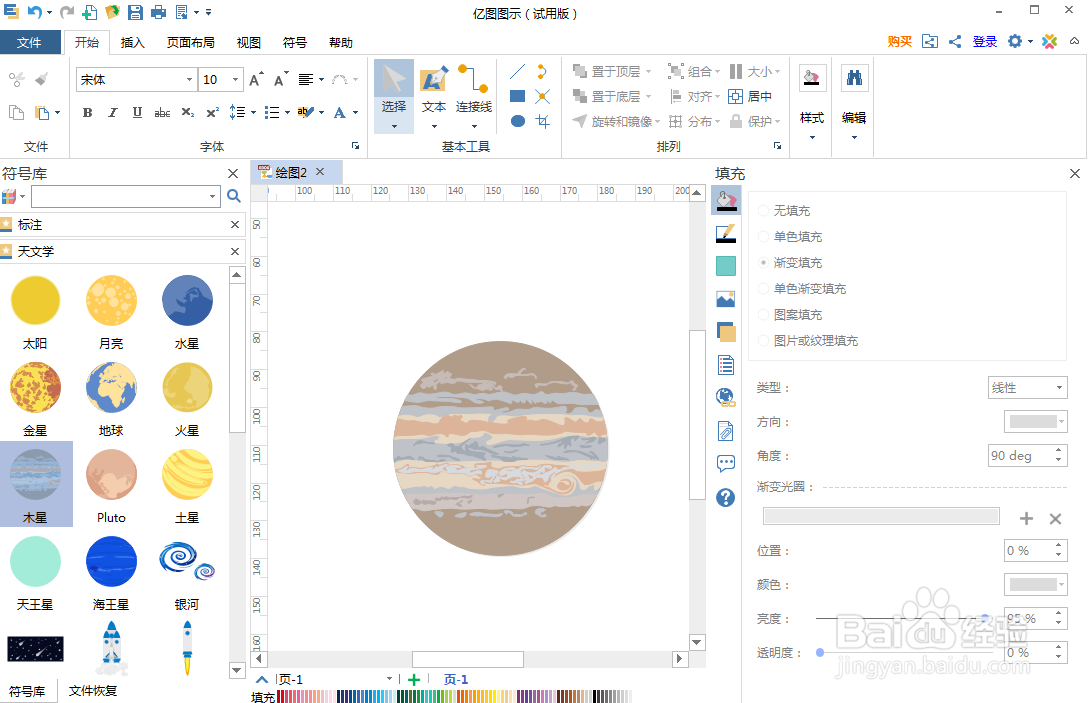Screen dimensions: 1089x703
Task: Click the 登录 login link
Action: click(x=985, y=42)
